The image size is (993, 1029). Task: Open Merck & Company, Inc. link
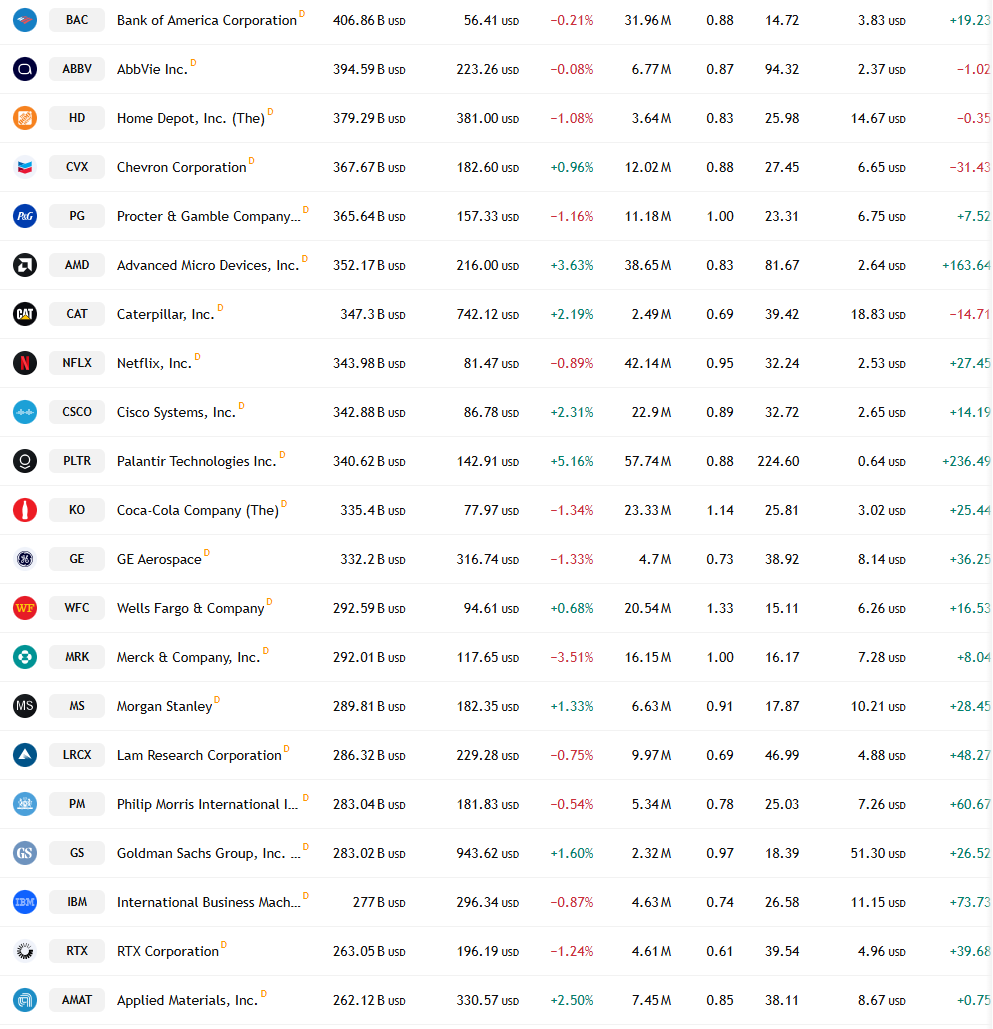pyautogui.click(x=189, y=658)
